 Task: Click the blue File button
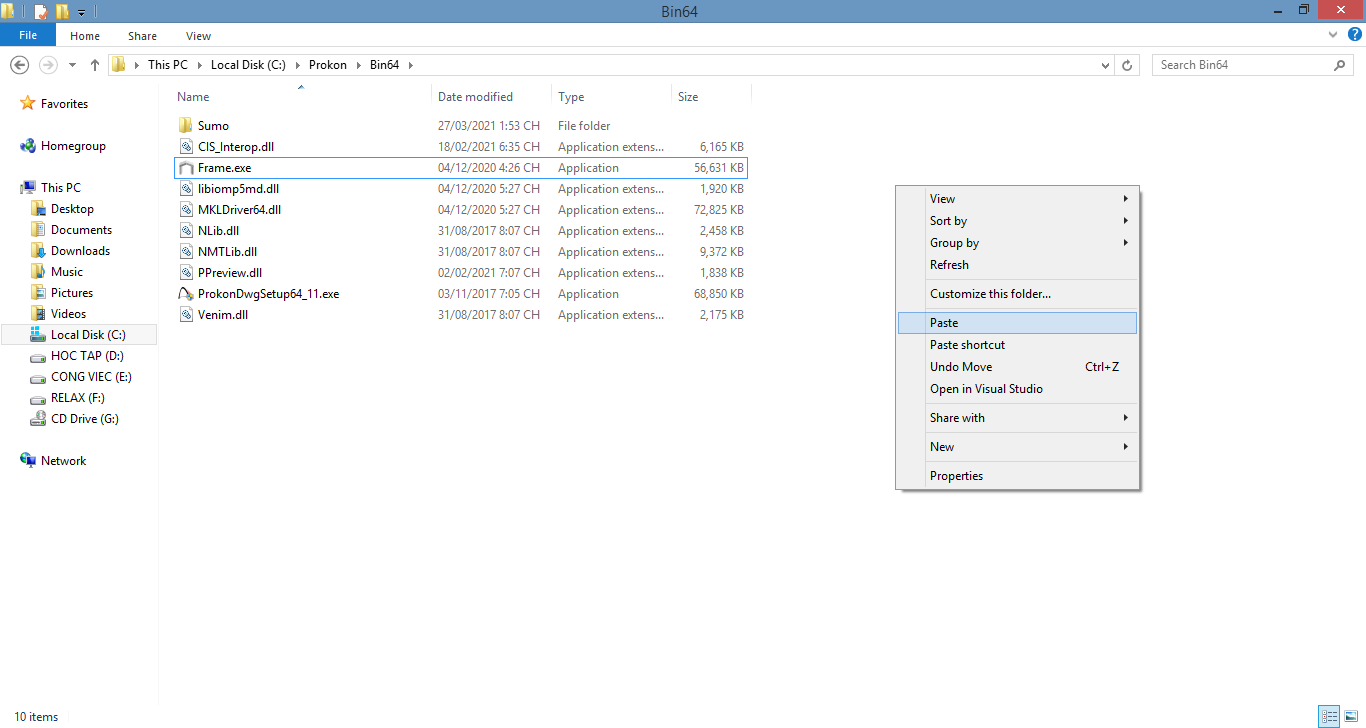click(28, 35)
